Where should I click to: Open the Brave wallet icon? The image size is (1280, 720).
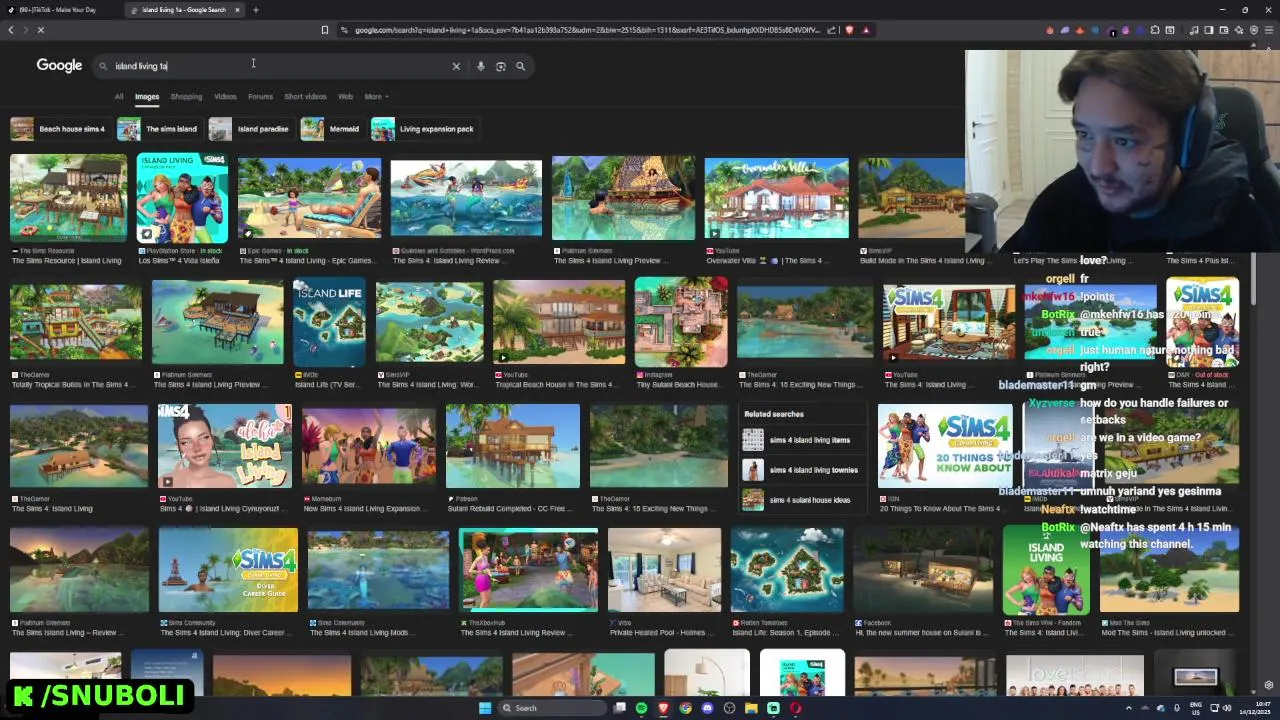1223,30
